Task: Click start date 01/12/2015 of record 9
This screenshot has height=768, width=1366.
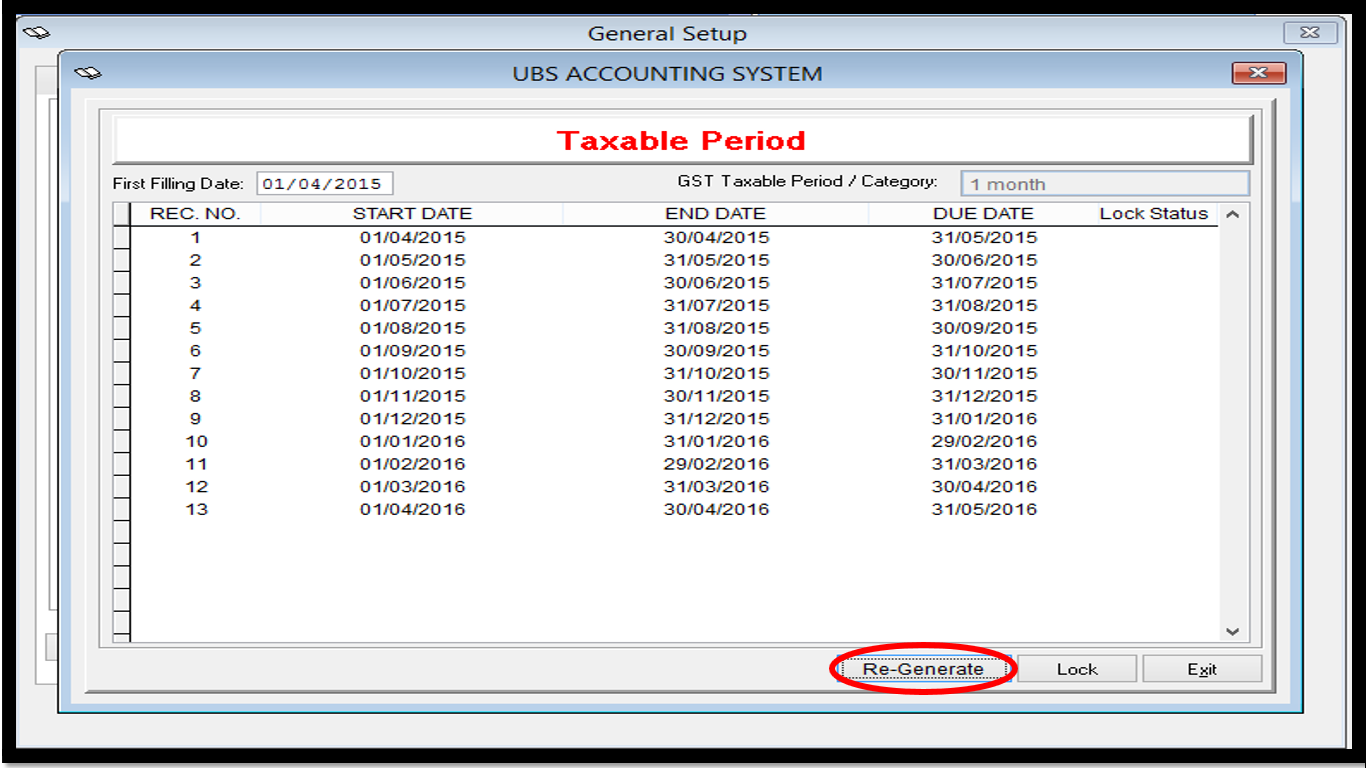Action: 413,419
